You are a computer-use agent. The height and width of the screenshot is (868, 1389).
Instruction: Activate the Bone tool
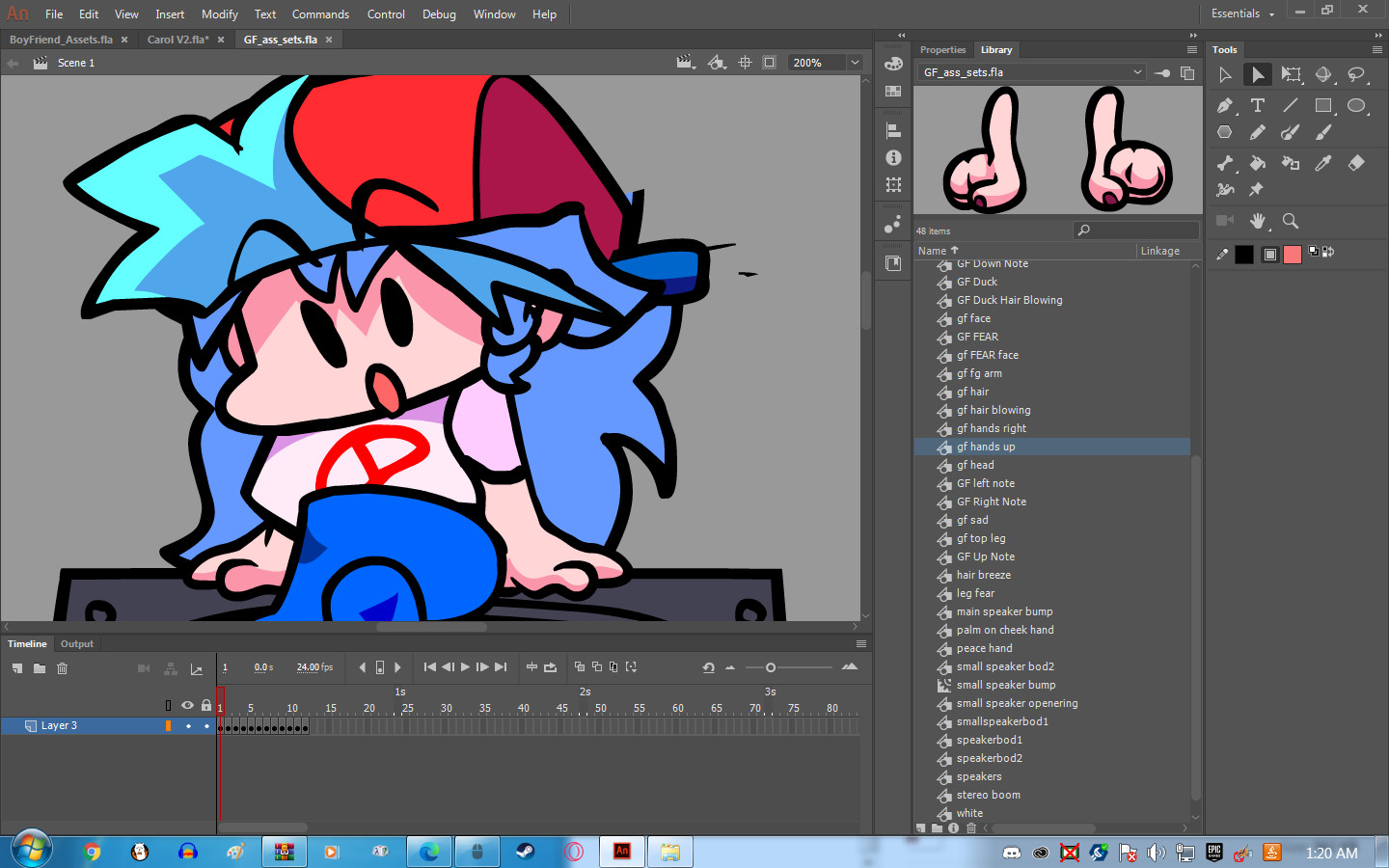[x=1225, y=163]
